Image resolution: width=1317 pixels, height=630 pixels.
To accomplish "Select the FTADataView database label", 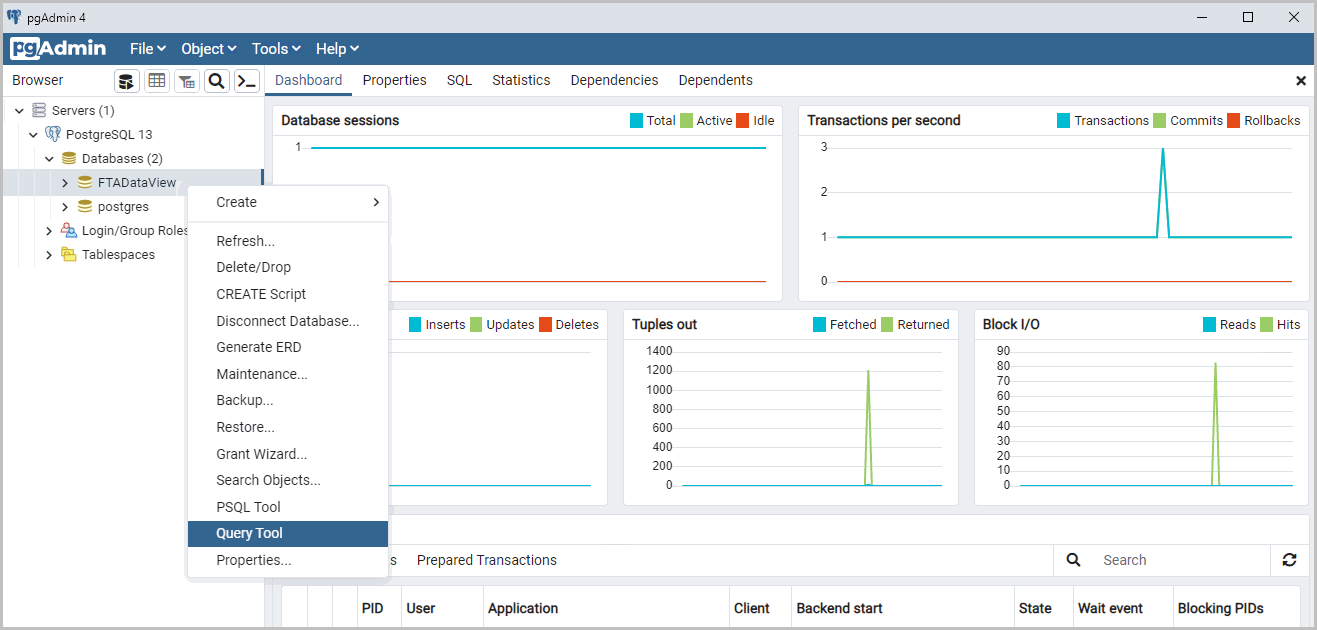I will (137, 183).
